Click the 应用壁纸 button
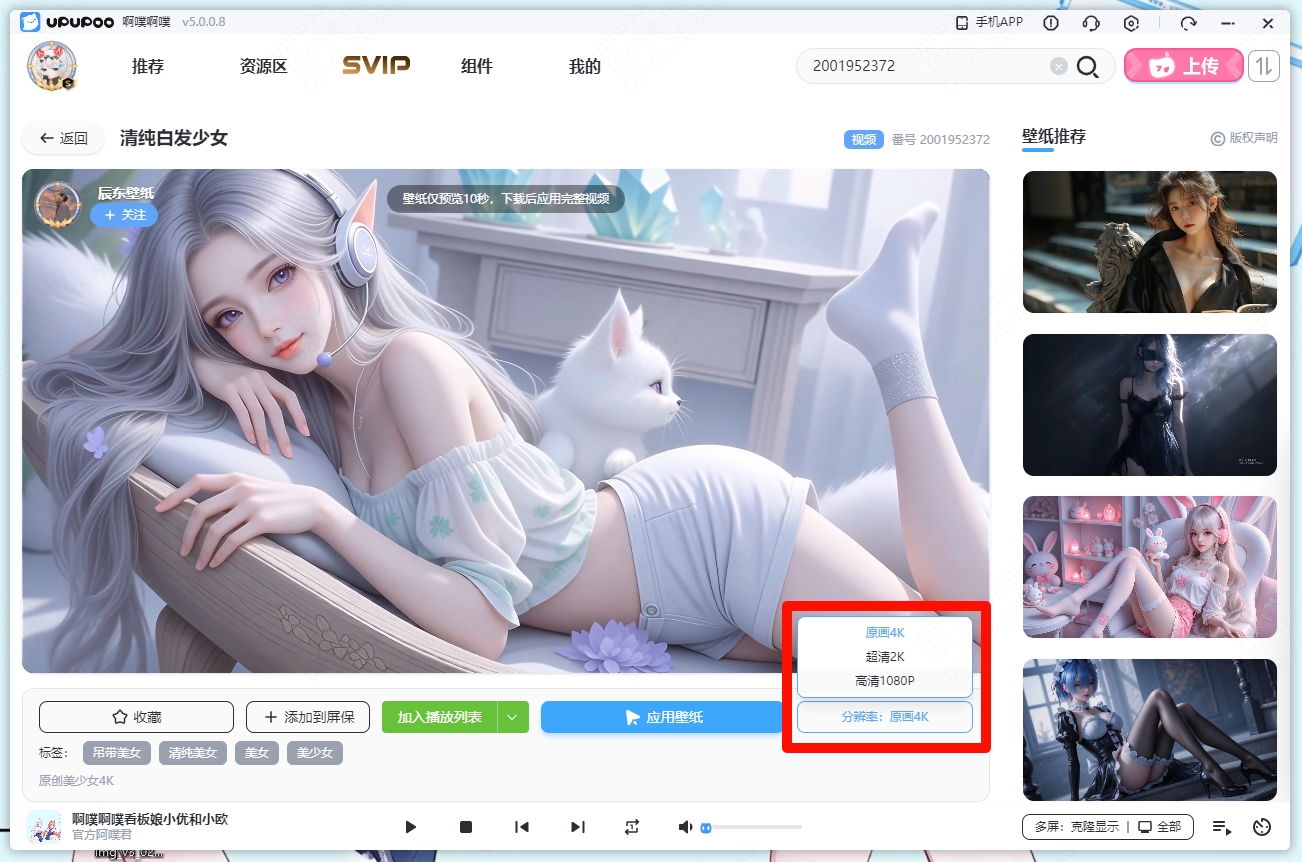1302x862 pixels. 662,717
